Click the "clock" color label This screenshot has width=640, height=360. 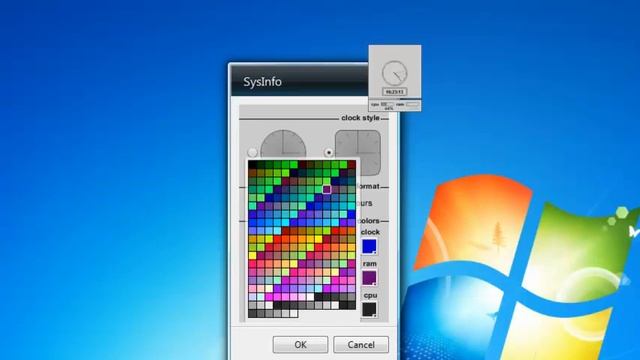[370, 232]
